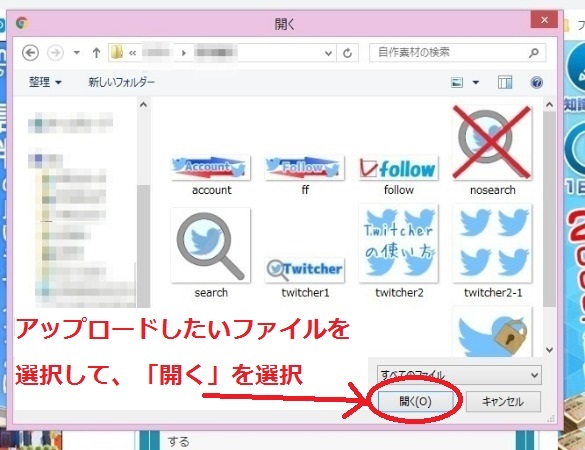Expand the address bar history dropdown
This screenshot has width=585, height=450.
point(328,53)
